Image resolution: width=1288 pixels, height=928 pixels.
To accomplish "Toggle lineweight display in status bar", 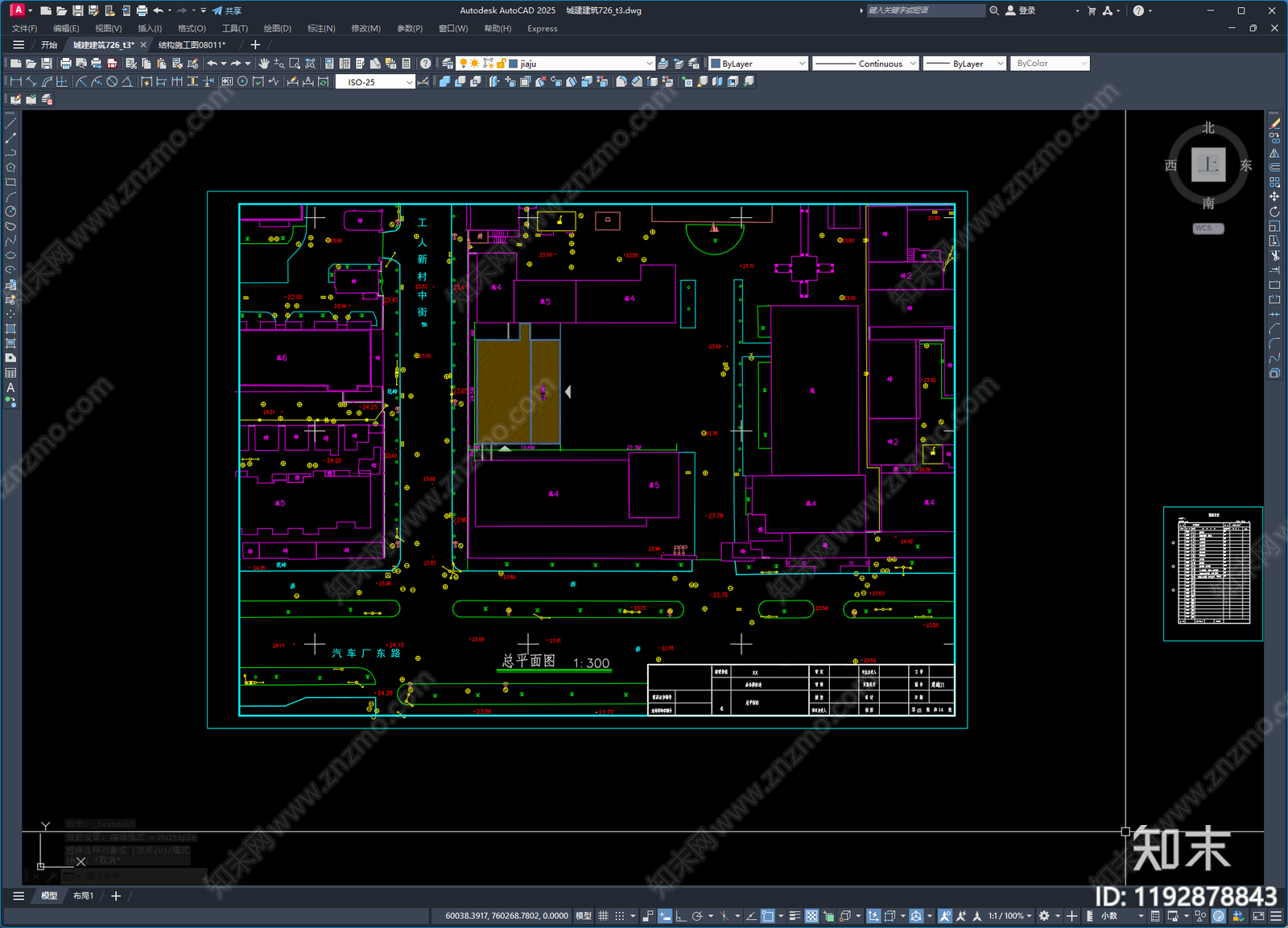I will pyautogui.click(x=795, y=916).
